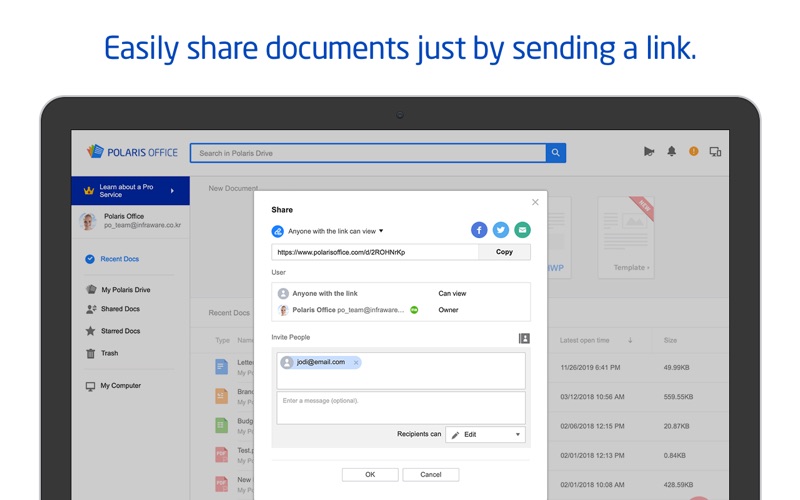Screen dimensions: 800x500
Task: Click the Search in Polaris Drive field
Action: coord(368,153)
